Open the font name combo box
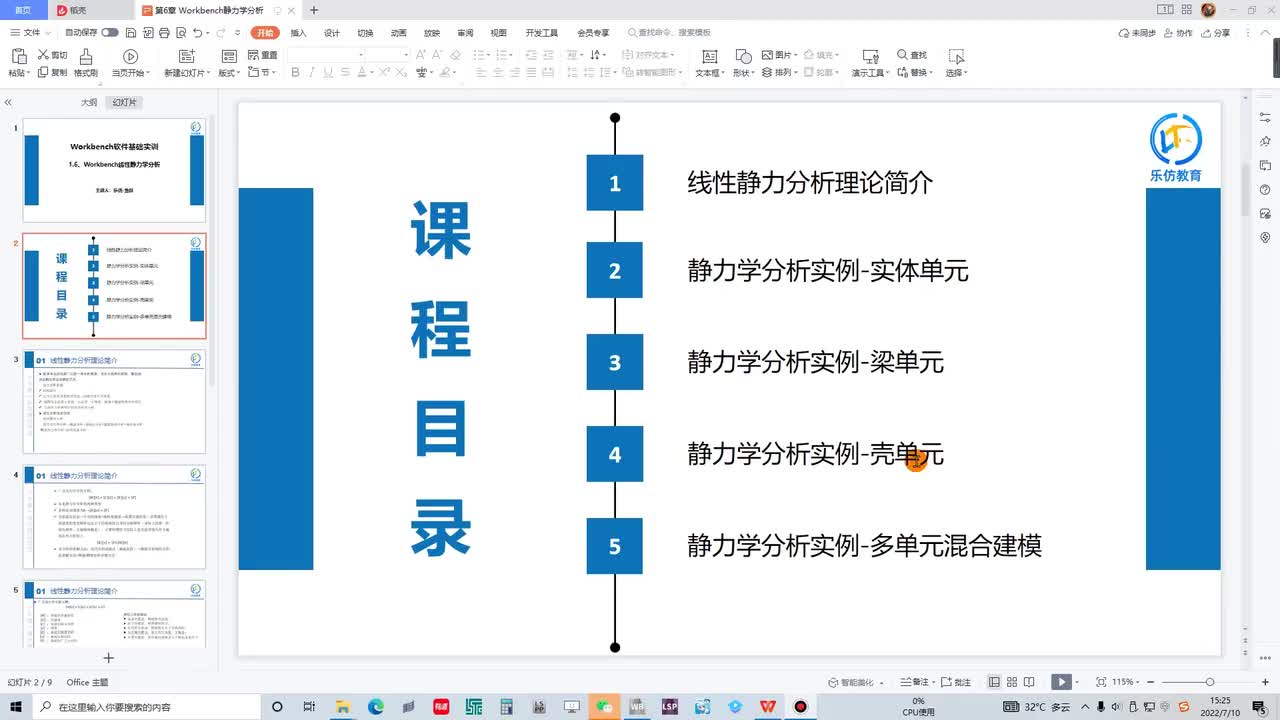The image size is (1280, 720). point(323,55)
